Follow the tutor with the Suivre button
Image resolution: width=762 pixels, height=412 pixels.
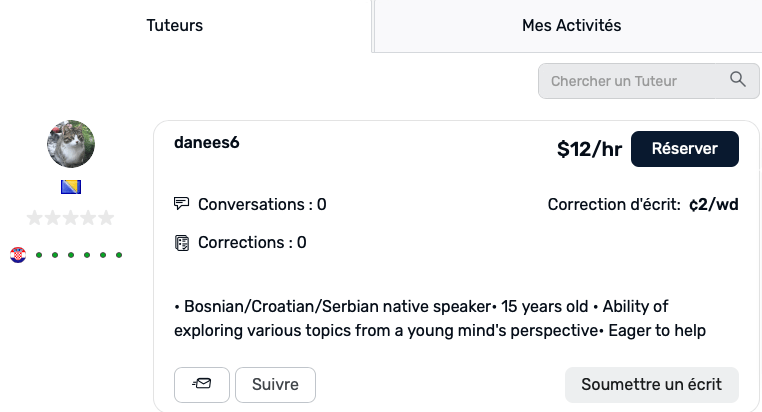tap(275, 384)
